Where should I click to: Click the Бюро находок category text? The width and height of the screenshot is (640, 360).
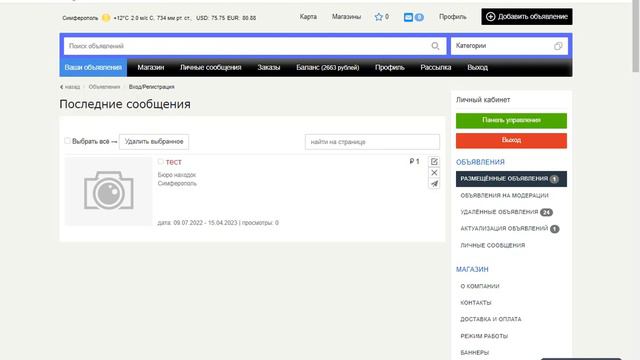(x=177, y=175)
